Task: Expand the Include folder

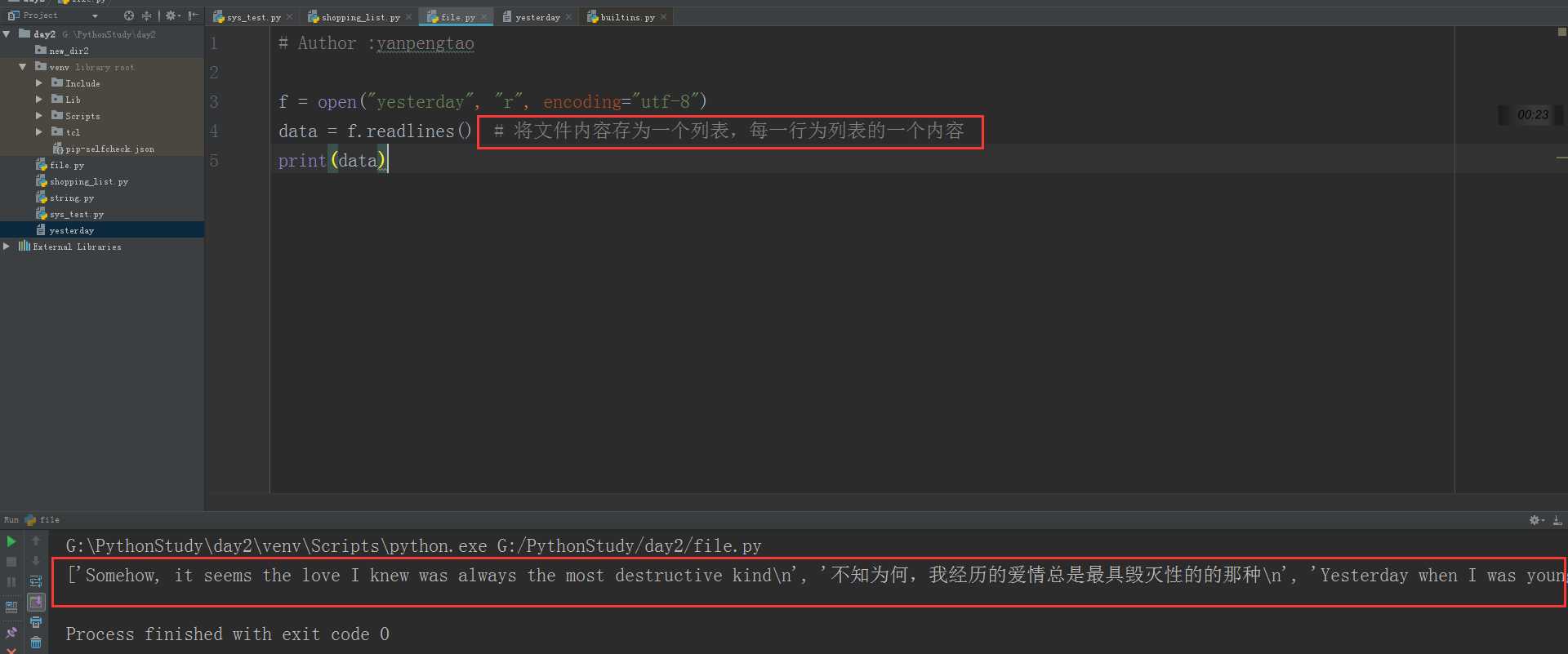Action: [38, 83]
